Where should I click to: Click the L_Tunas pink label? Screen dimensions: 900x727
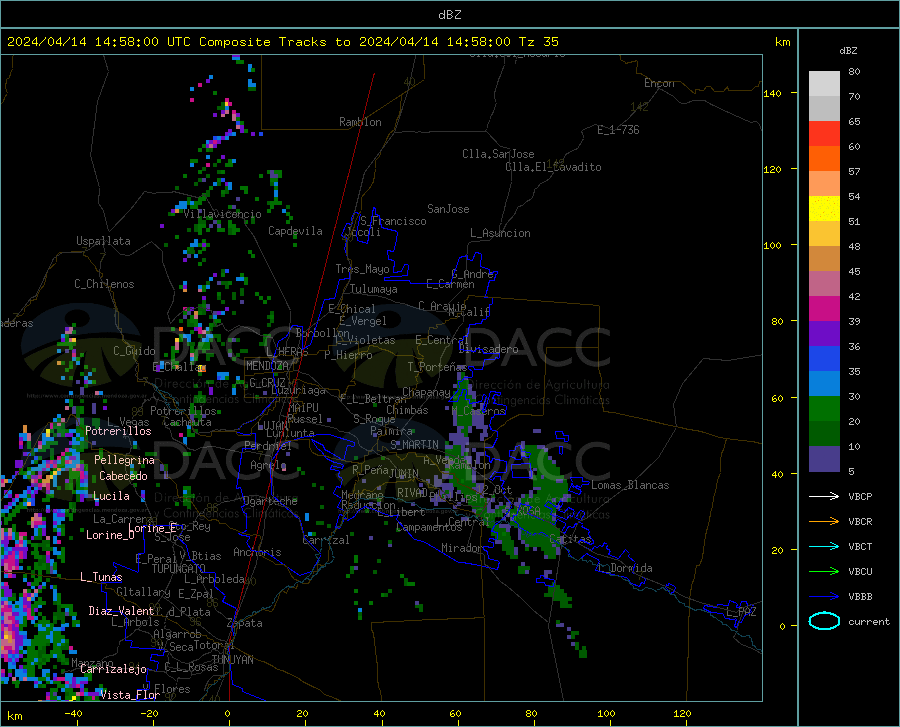[101, 577]
